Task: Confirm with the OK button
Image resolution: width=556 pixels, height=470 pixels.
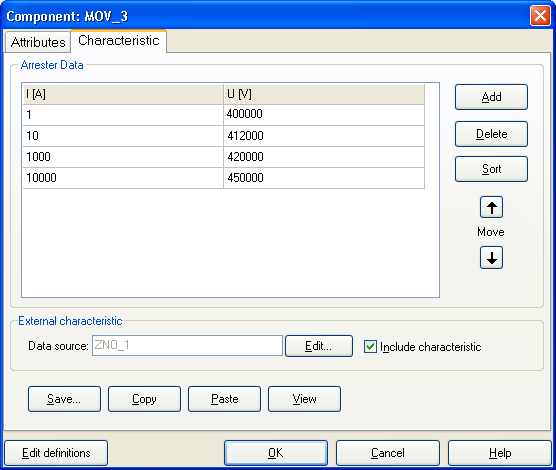Action: pos(276,453)
